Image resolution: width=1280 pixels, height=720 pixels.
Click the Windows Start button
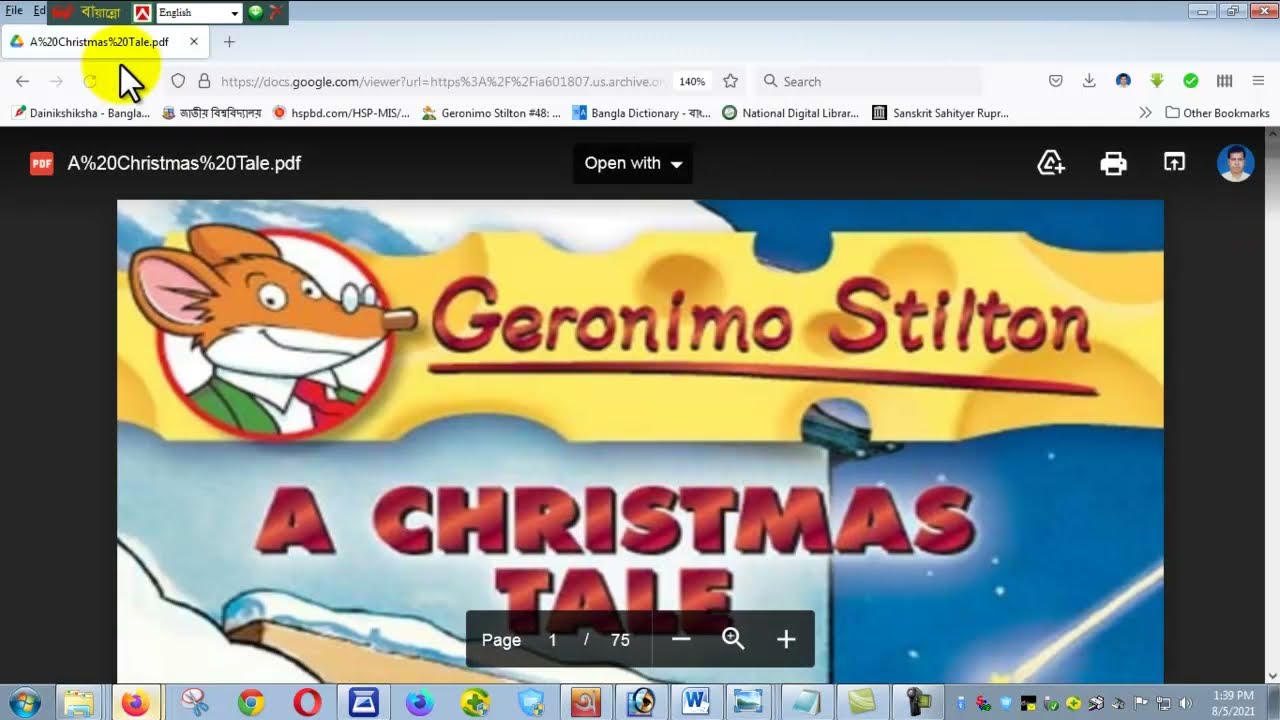click(x=23, y=702)
